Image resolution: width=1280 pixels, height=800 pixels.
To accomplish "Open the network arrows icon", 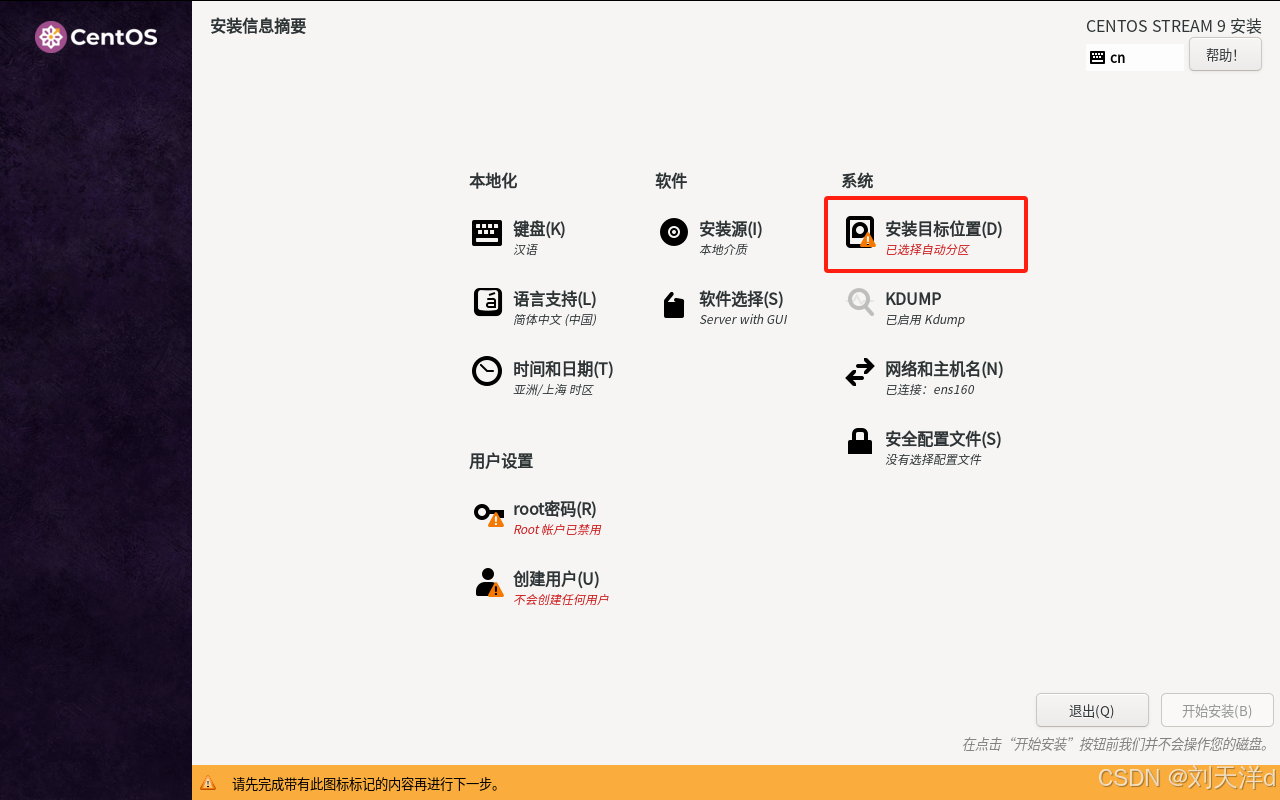I will [860, 373].
